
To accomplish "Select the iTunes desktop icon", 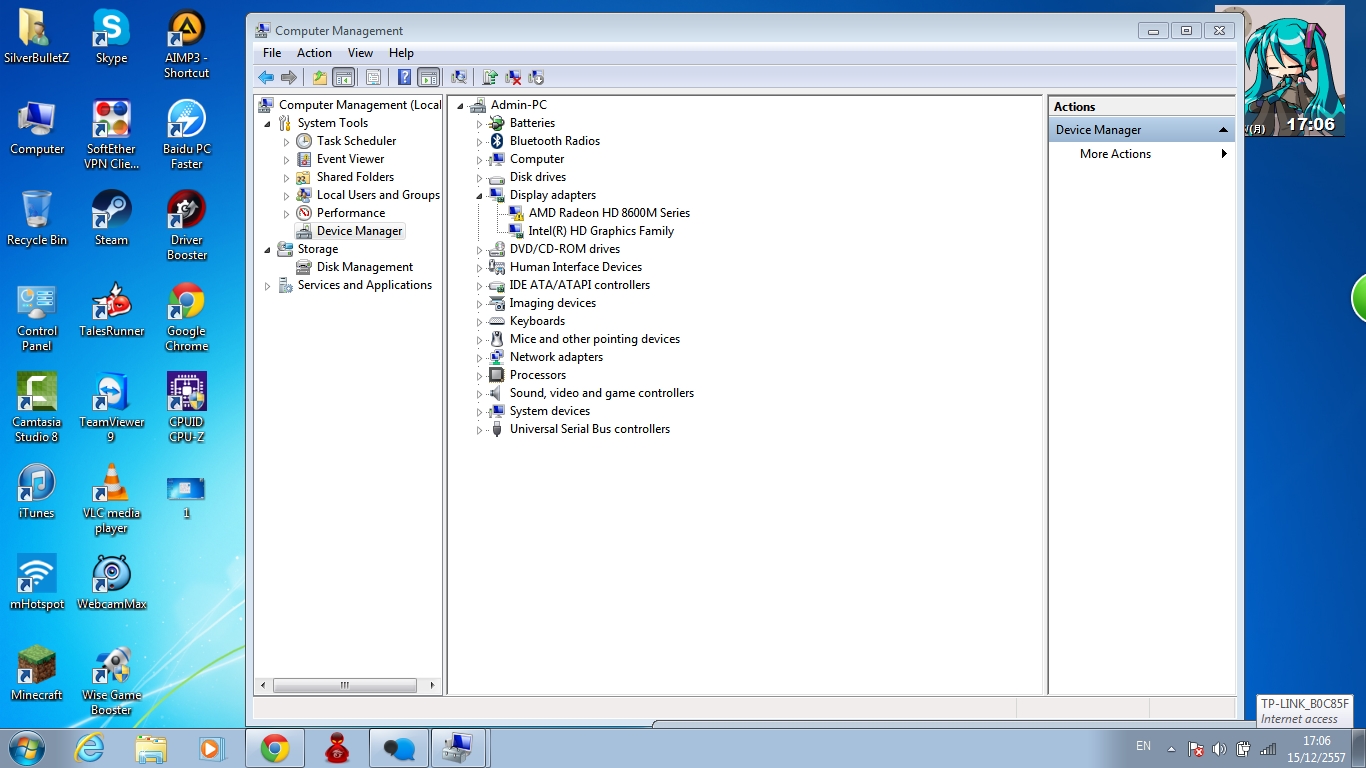I will (x=37, y=491).
